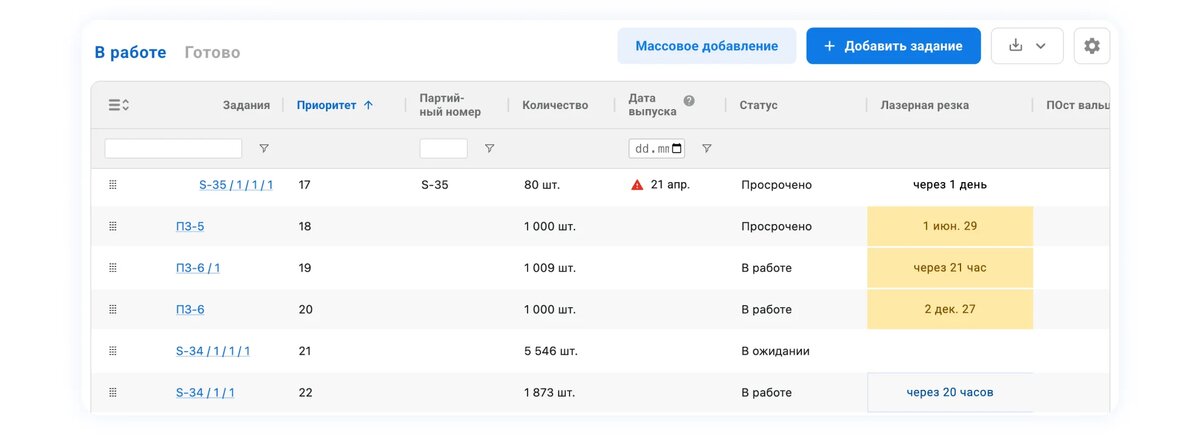Open the ПЗ-6 / 1 task link
Screen dimensions: 1200x435
[198, 268]
